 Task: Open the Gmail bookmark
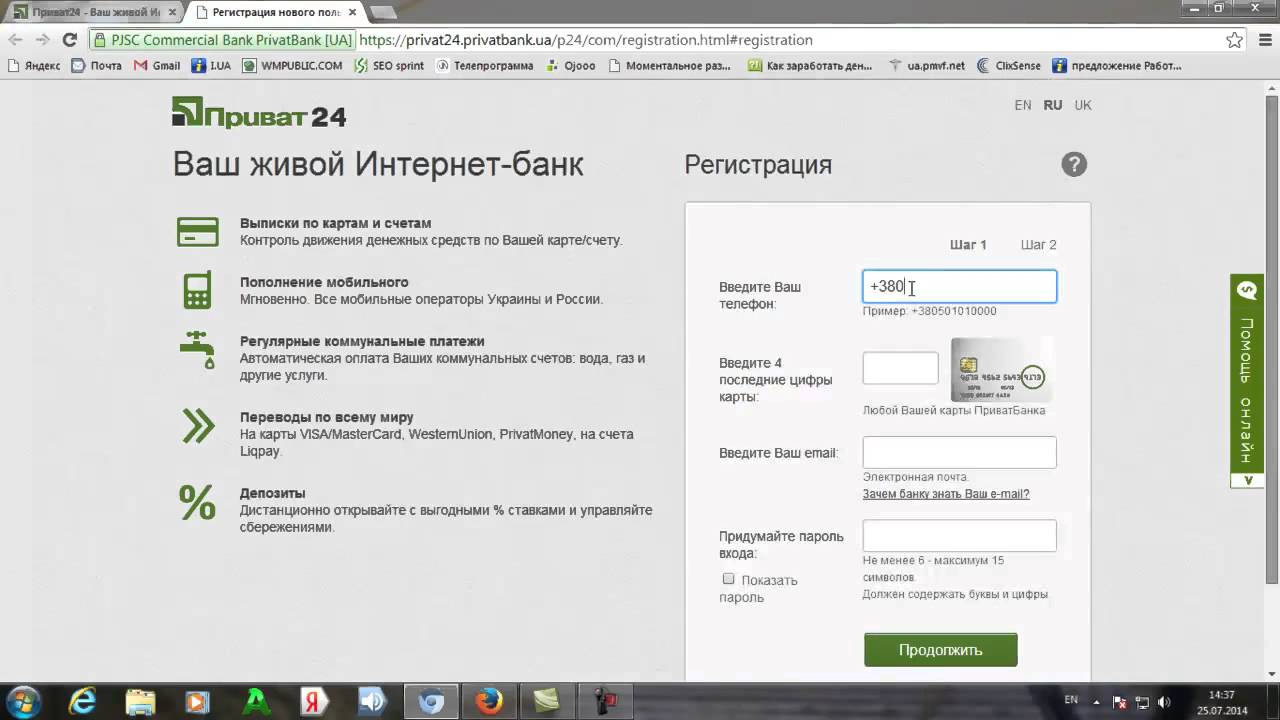pos(157,66)
